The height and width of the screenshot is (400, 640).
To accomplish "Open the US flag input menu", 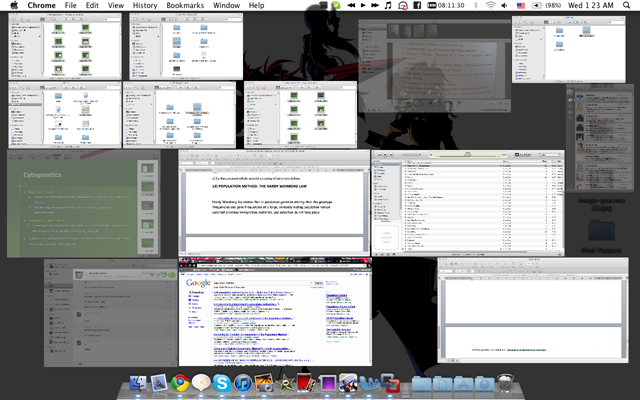I will coord(521,5).
